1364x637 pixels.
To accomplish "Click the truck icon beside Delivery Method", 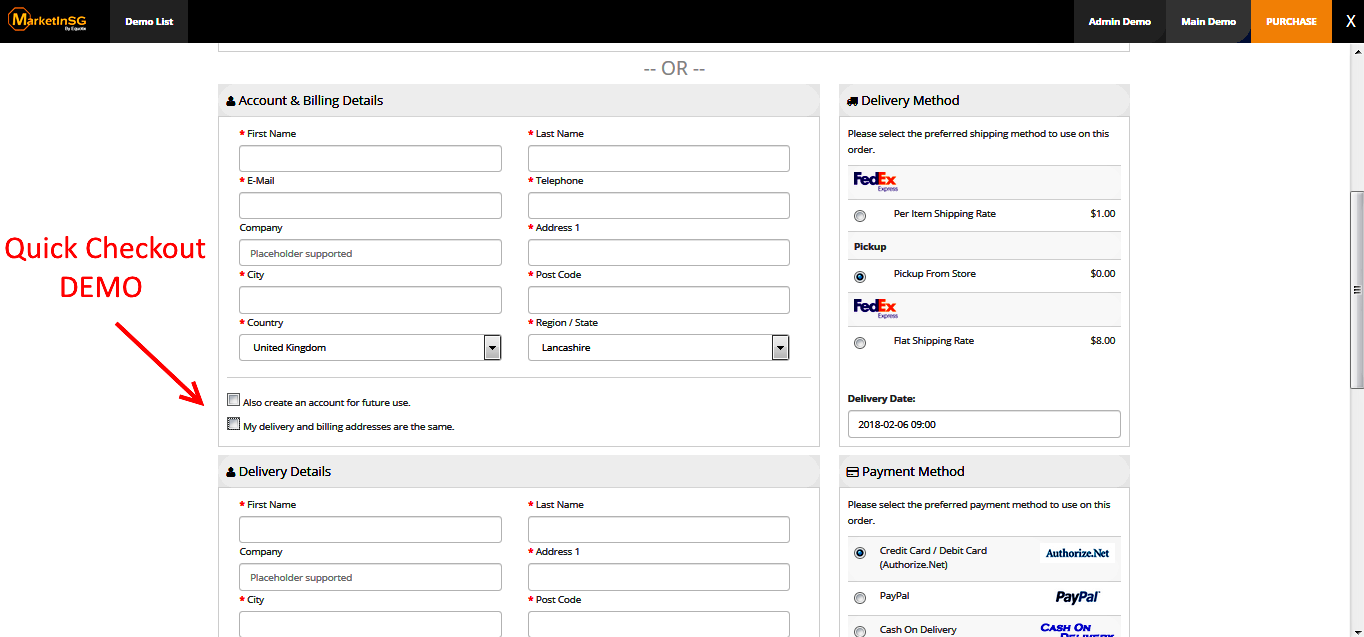I will click(x=852, y=101).
